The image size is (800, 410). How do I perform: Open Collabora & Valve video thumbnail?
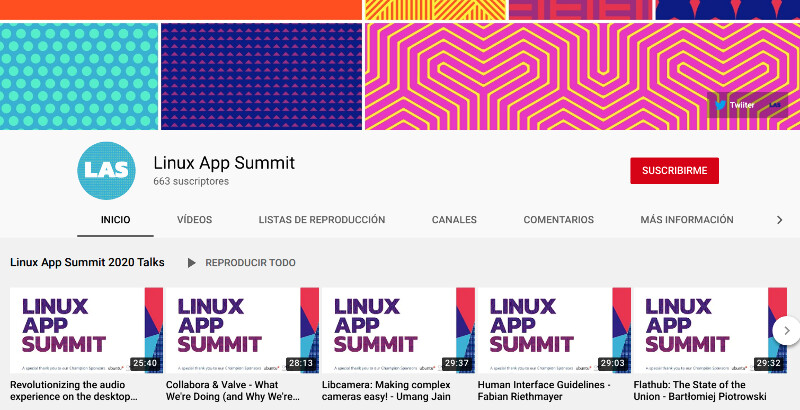pos(242,330)
